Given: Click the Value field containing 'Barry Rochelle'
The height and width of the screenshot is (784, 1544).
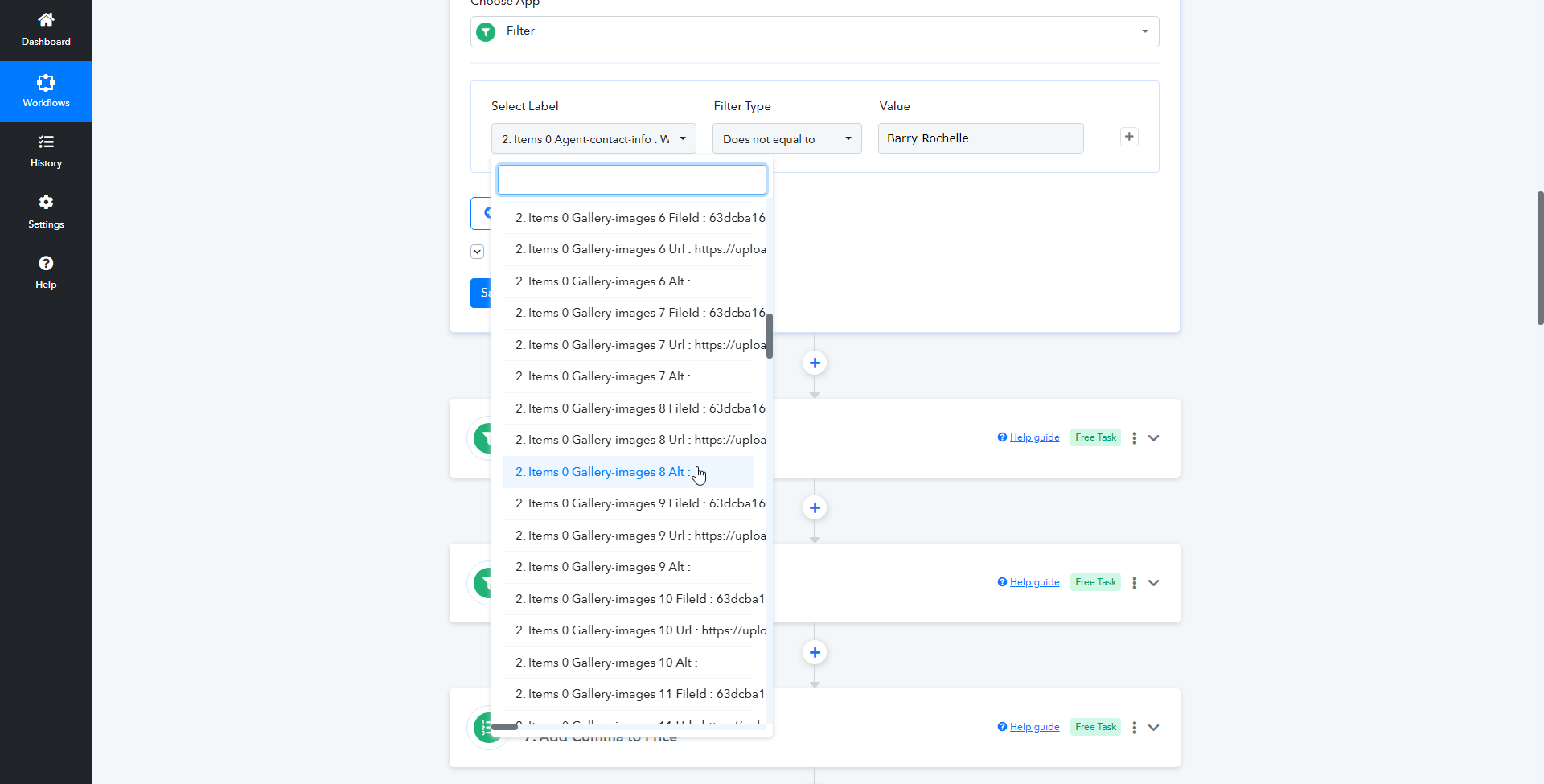Looking at the screenshot, I should click(980, 138).
